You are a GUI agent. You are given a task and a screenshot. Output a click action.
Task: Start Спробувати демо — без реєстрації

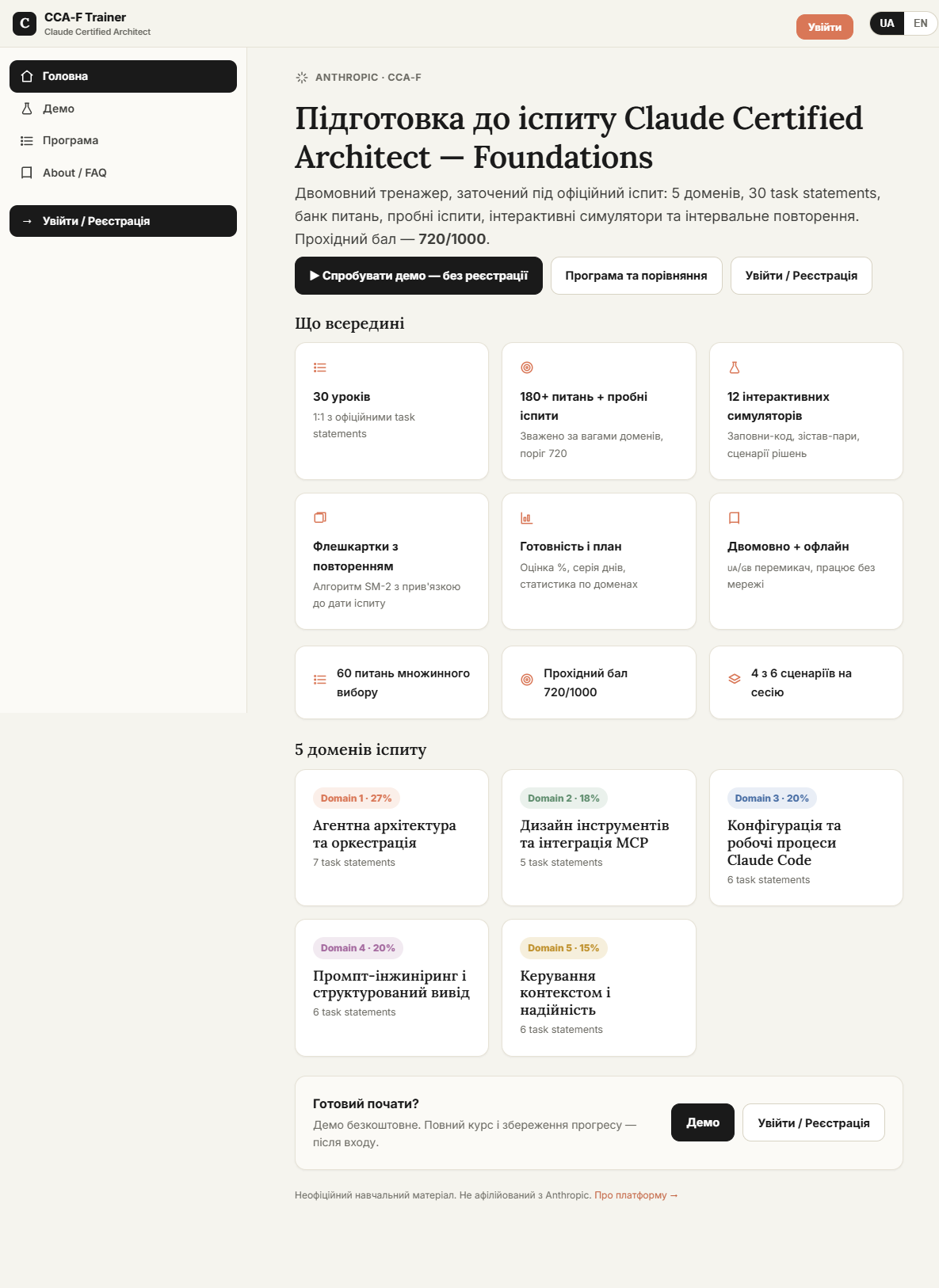point(418,276)
